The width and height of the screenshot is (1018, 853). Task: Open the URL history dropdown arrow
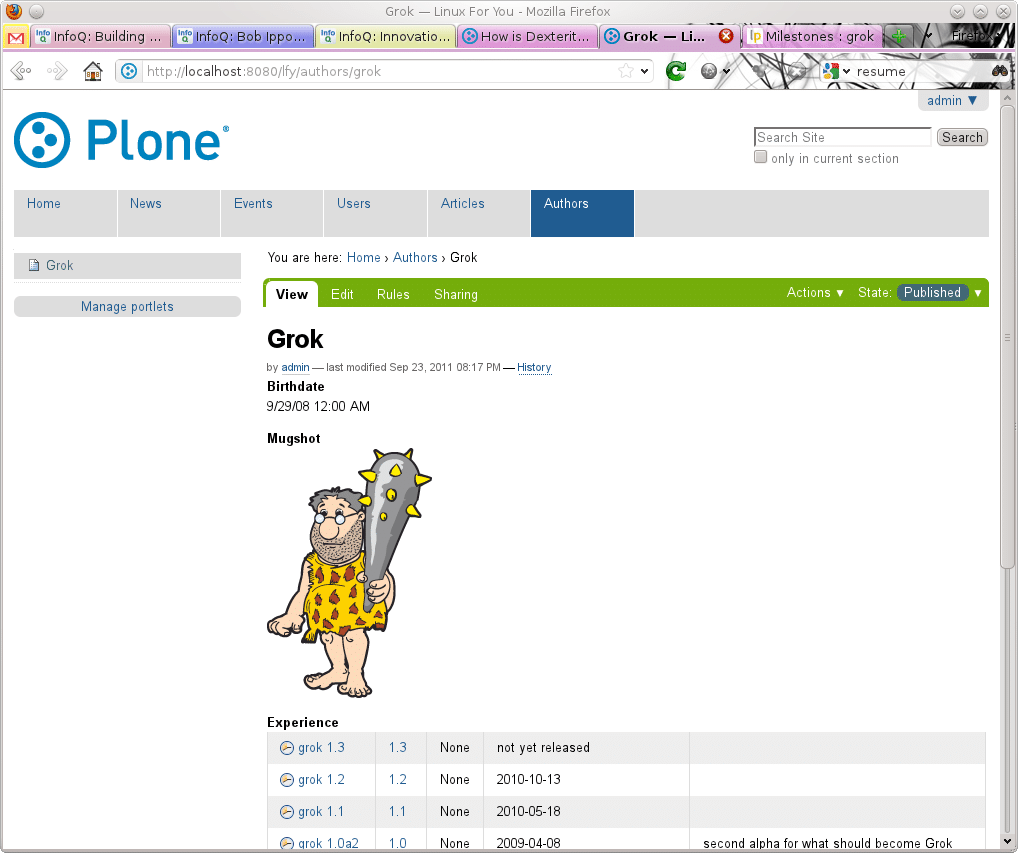(x=644, y=71)
